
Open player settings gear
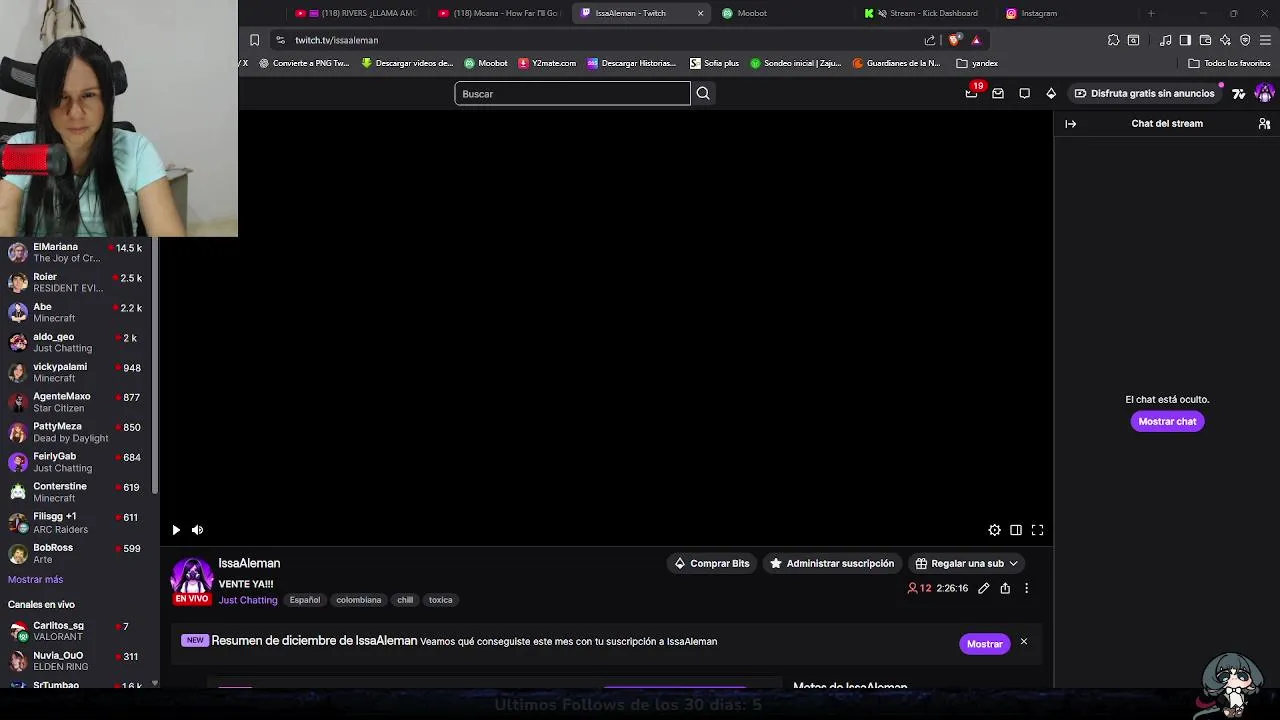(x=994, y=530)
